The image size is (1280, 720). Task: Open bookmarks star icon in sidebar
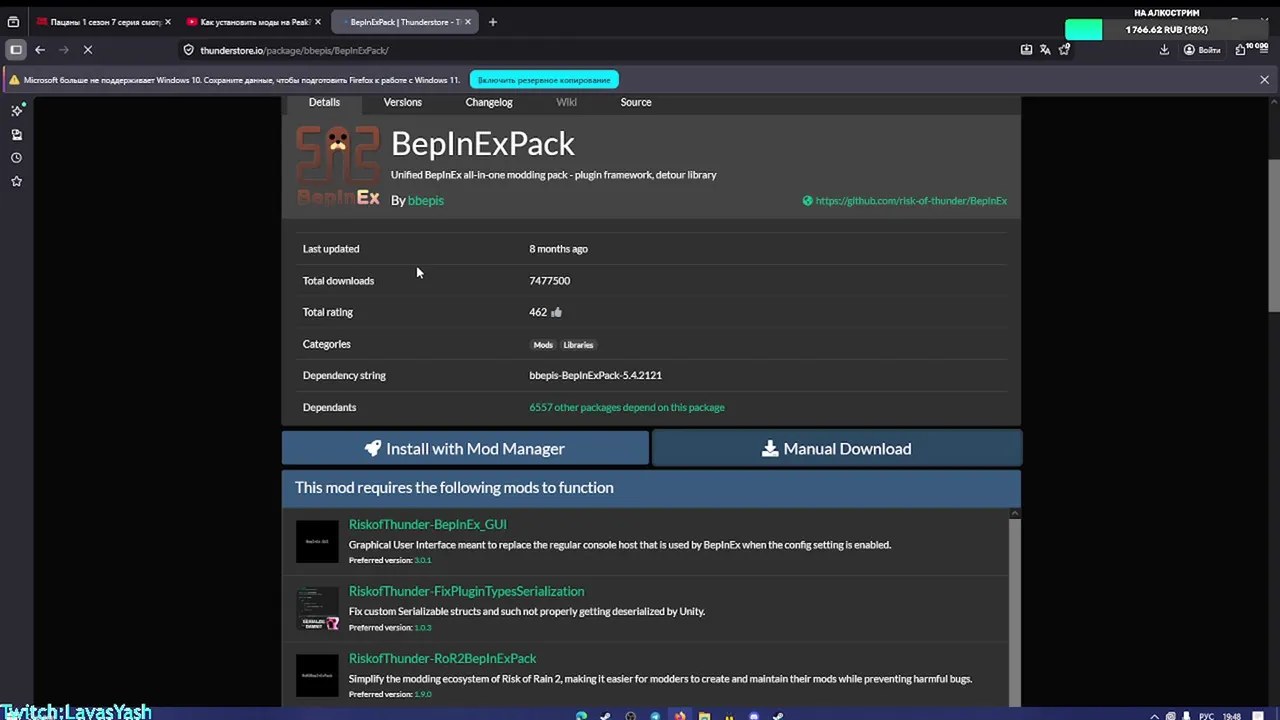pos(16,182)
